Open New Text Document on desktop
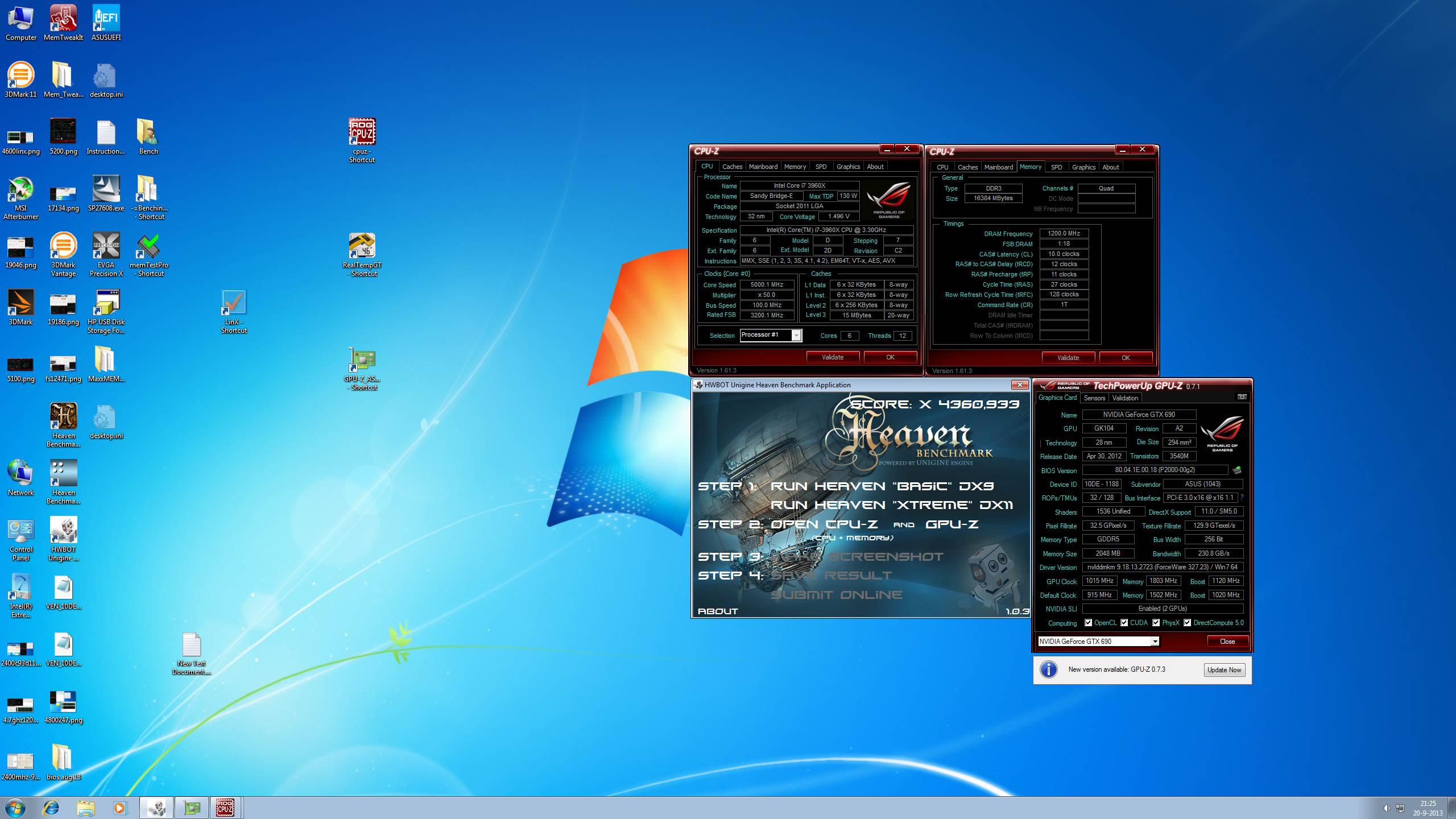This screenshot has width=1456, height=819. [191, 653]
